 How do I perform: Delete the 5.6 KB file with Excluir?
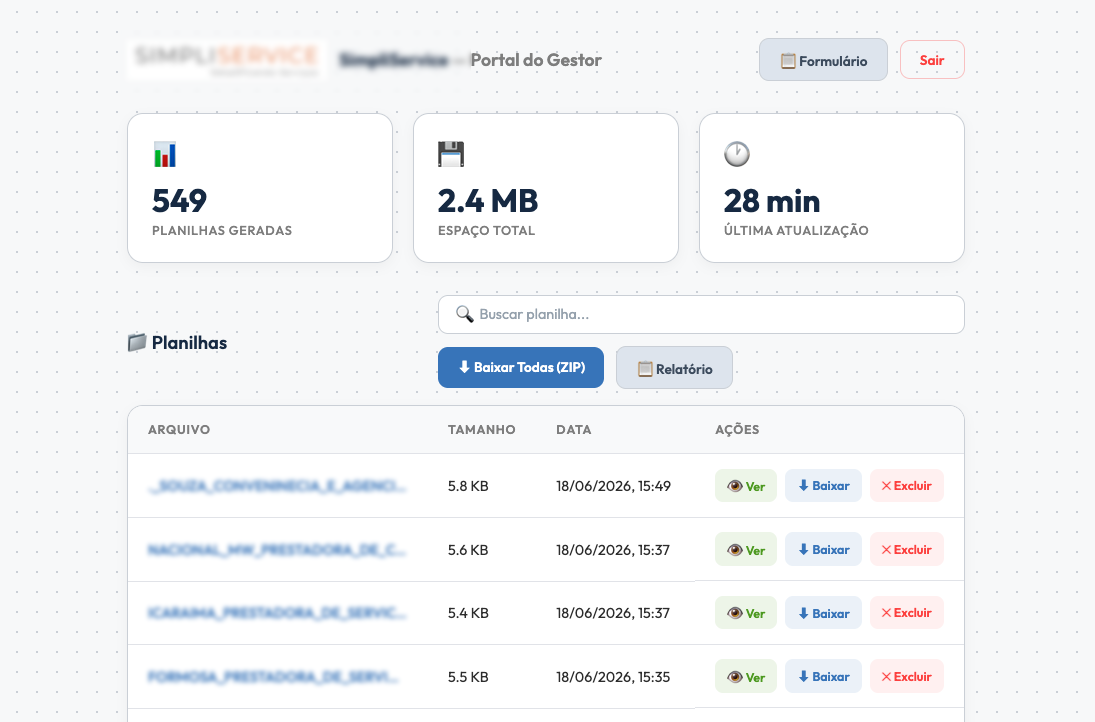906,550
